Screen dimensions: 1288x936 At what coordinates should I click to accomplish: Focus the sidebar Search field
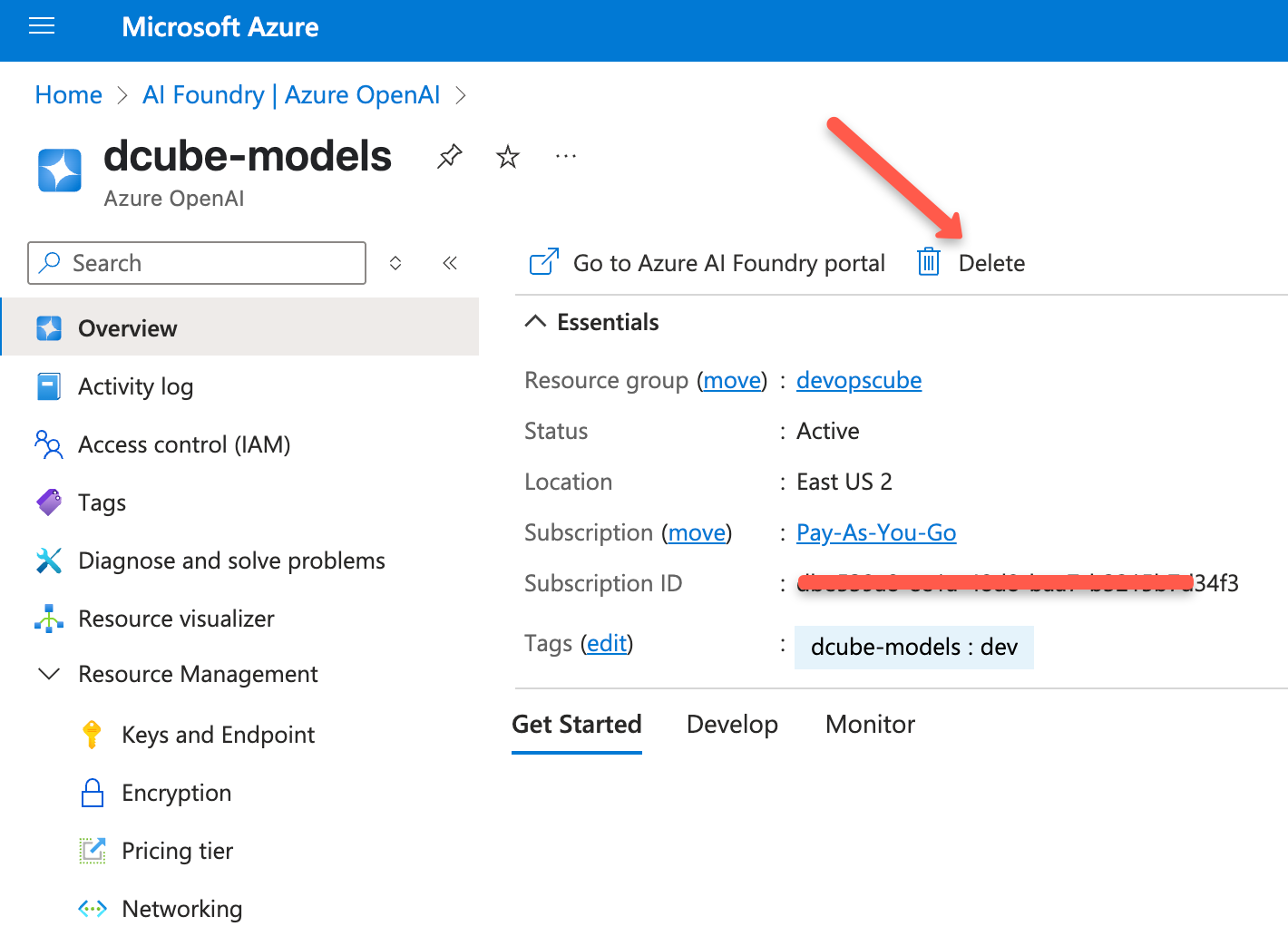(x=197, y=263)
